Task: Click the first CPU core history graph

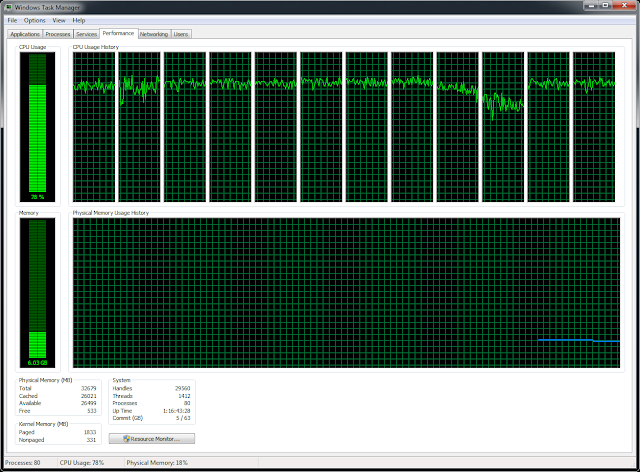Action: (x=94, y=127)
